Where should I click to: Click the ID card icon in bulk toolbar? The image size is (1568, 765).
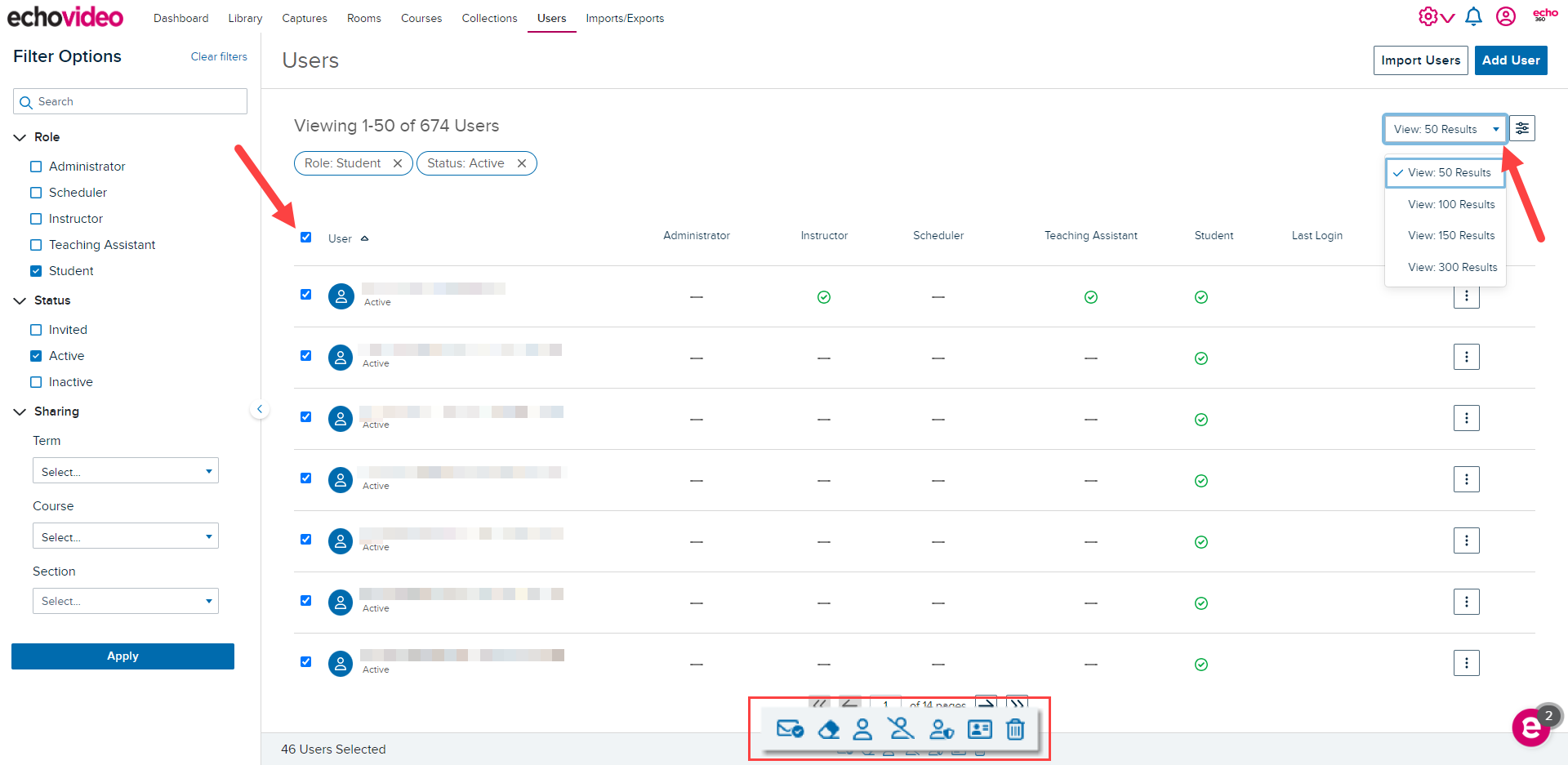pyautogui.click(x=979, y=729)
